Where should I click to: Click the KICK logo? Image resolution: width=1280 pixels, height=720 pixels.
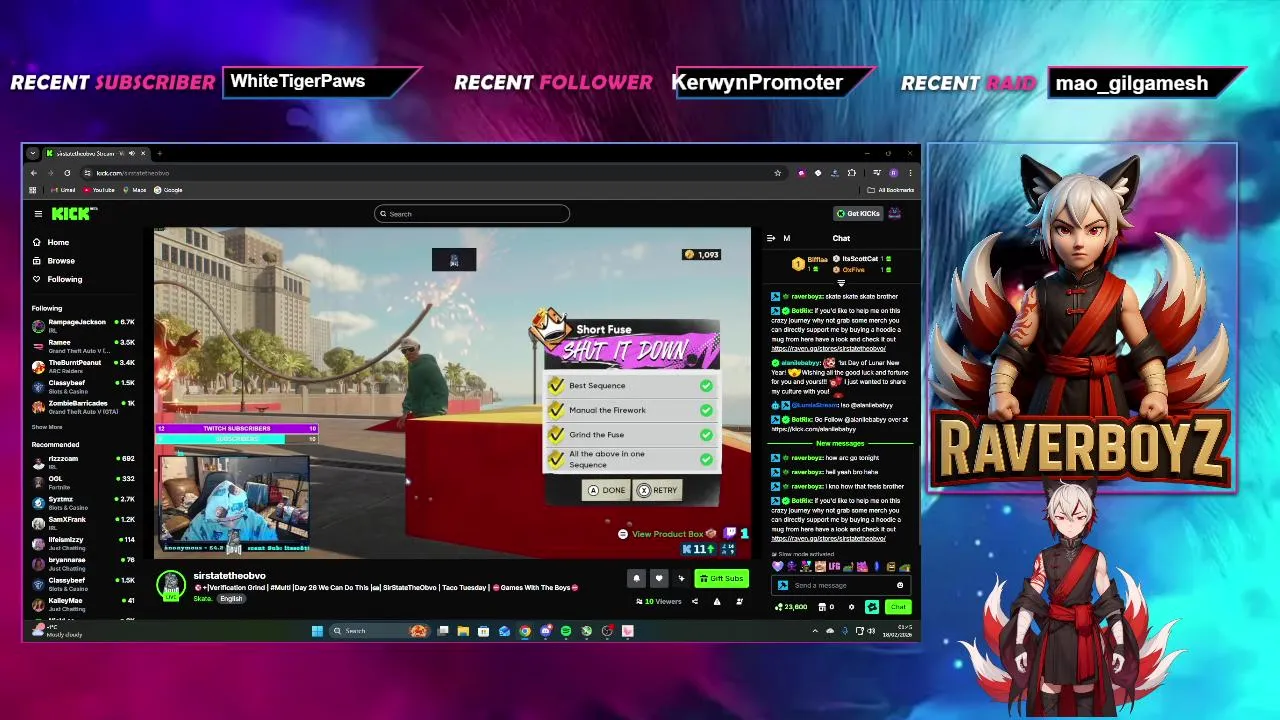tap(73, 213)
